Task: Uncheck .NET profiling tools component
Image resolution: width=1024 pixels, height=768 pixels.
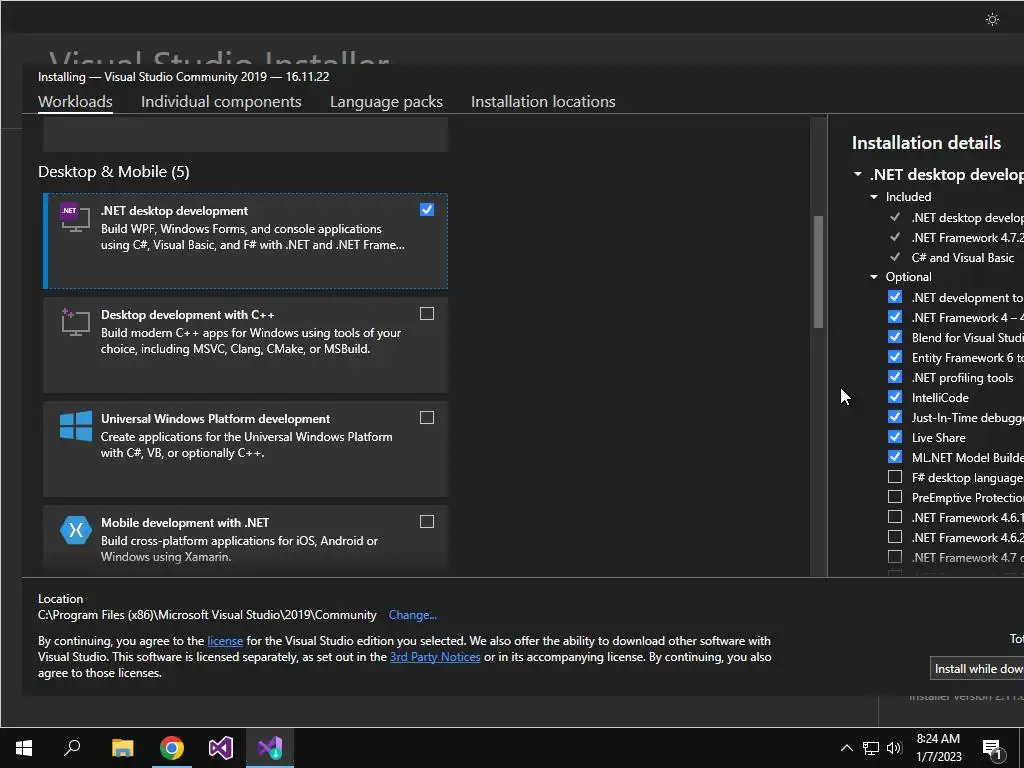Action: pyautogui.click(x=895, y=377)
